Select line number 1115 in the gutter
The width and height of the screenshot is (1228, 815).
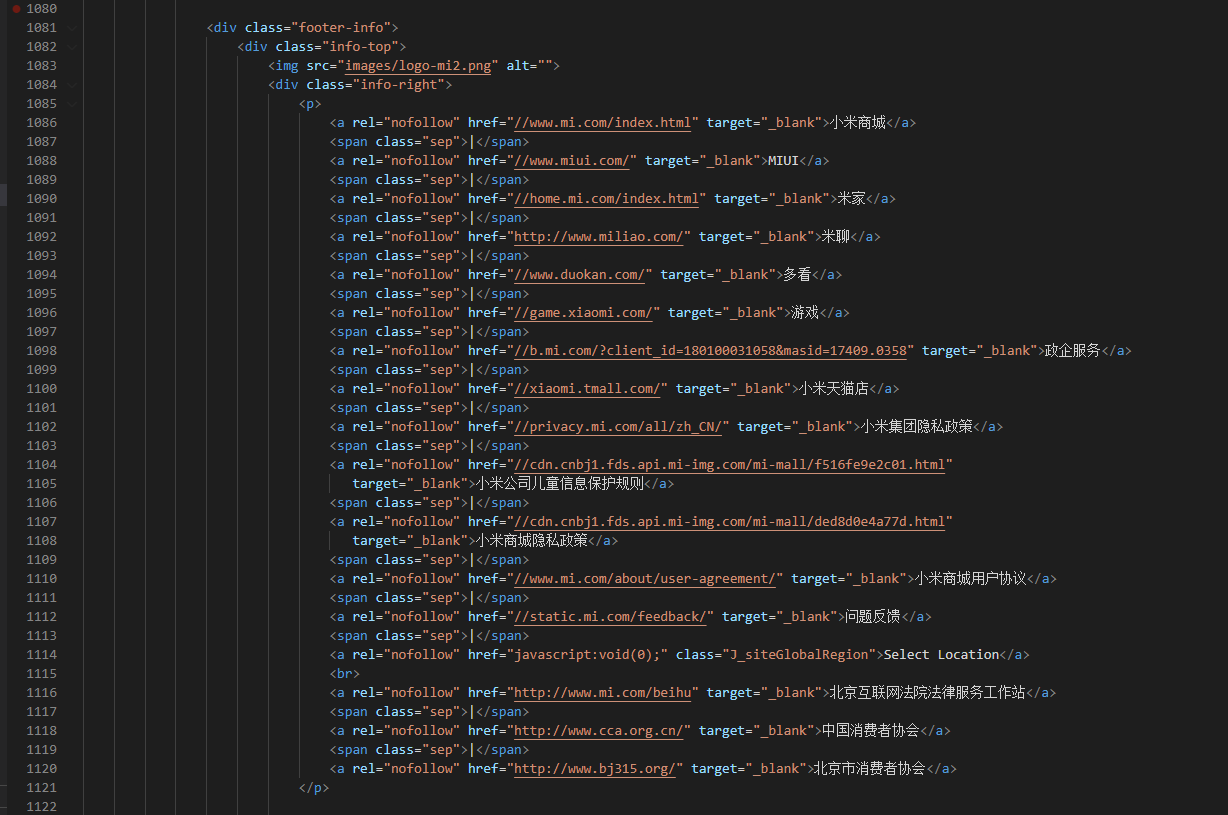pos(41,673)
